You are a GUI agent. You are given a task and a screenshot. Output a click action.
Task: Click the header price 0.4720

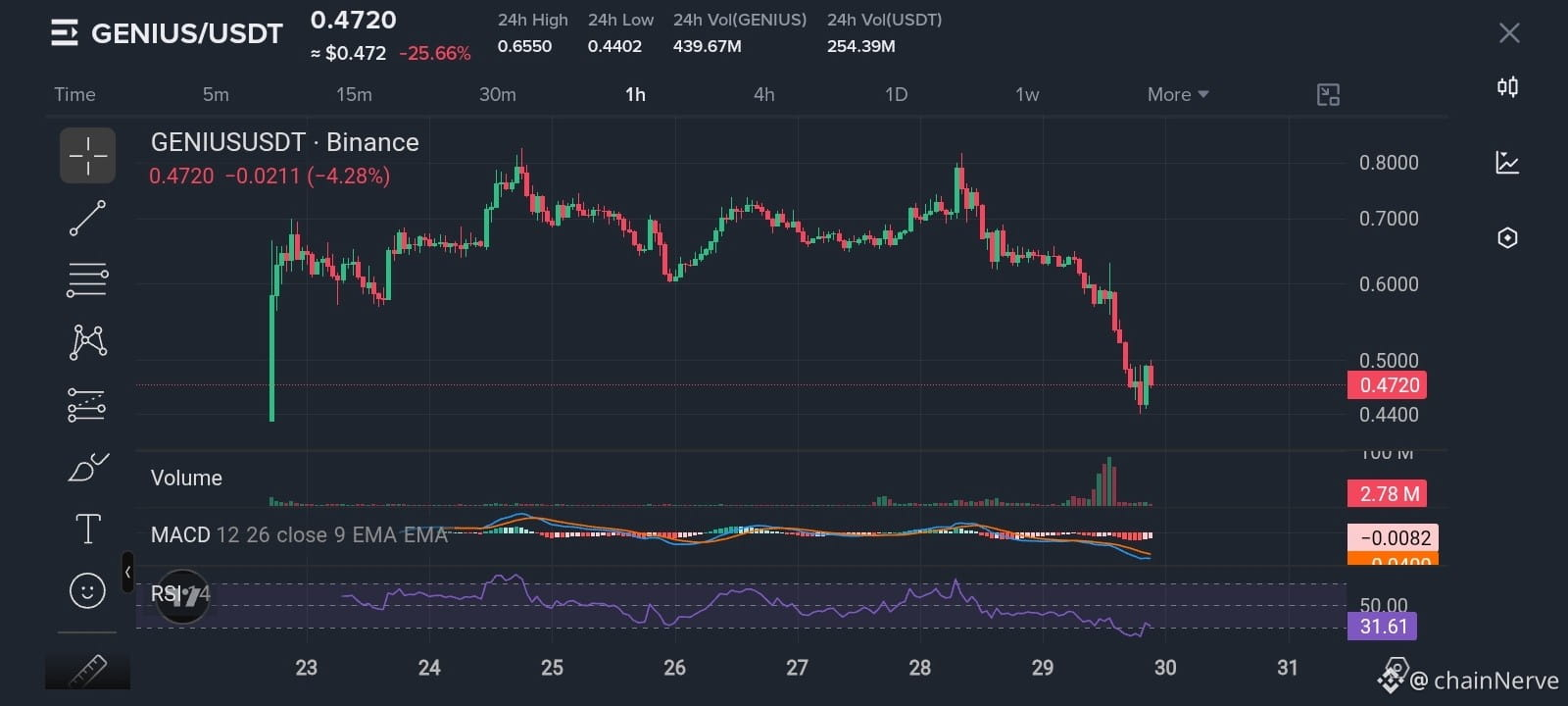coord(354,20)
